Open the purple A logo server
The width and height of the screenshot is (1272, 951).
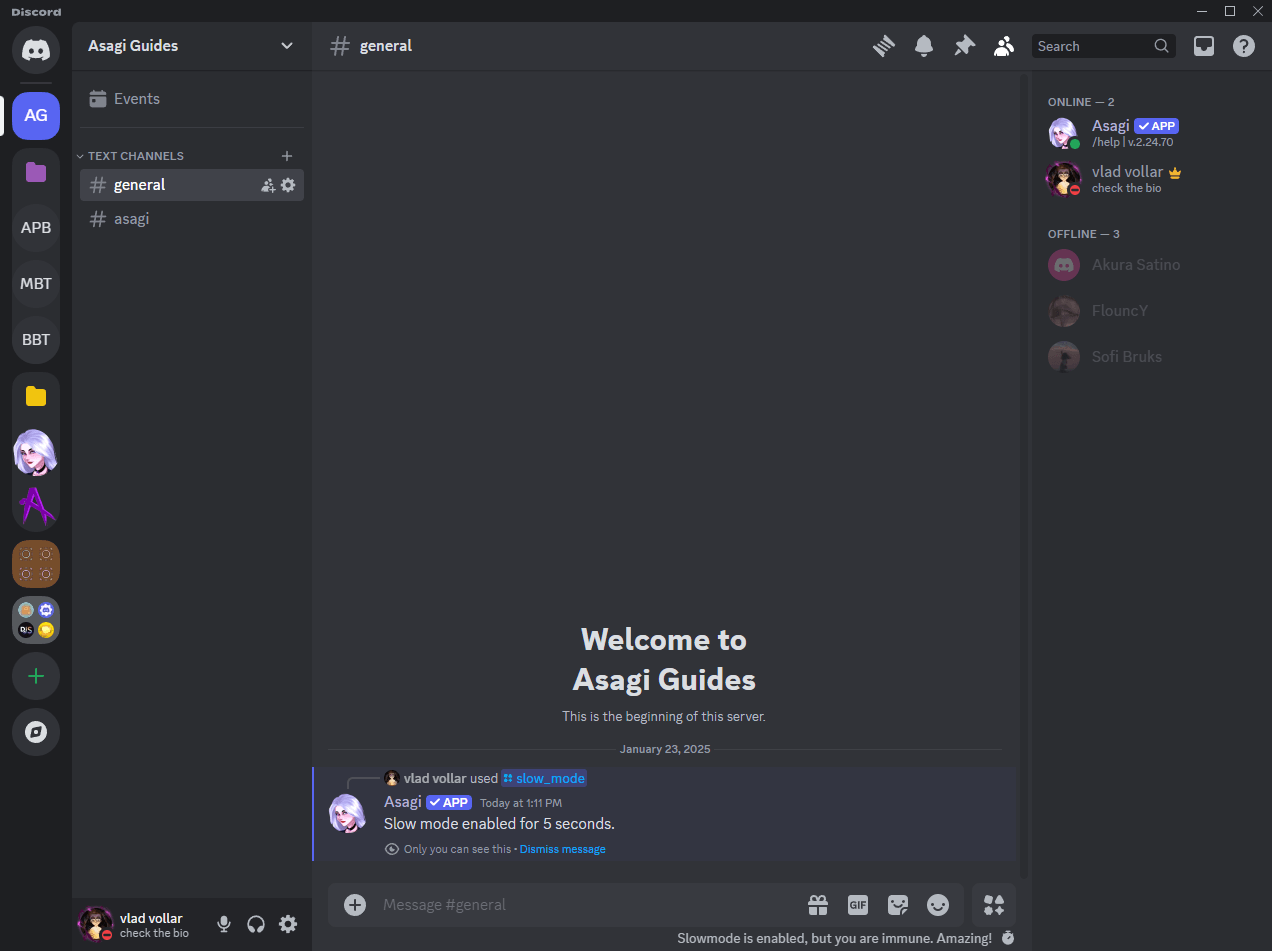pos(36,506)
